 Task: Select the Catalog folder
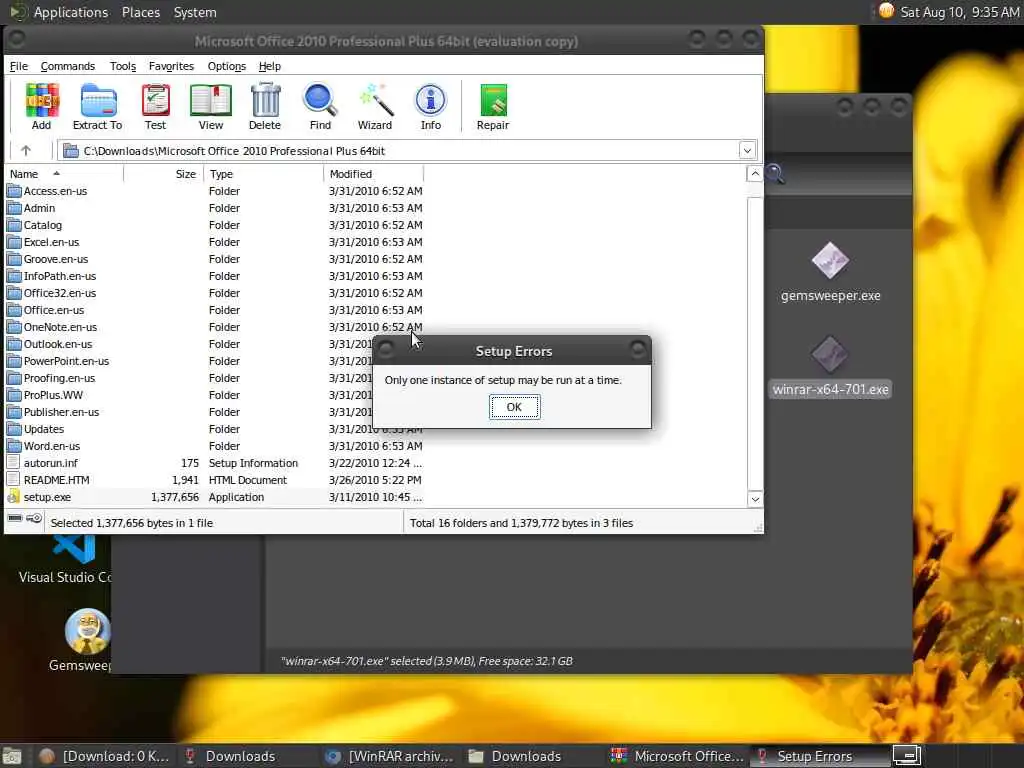coord(42,225)
